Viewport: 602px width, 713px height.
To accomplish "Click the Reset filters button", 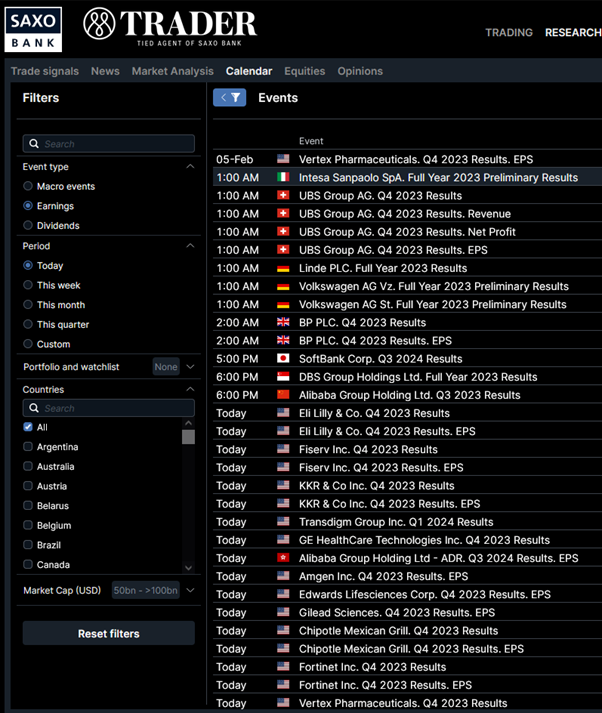I will tap(109, 633).
